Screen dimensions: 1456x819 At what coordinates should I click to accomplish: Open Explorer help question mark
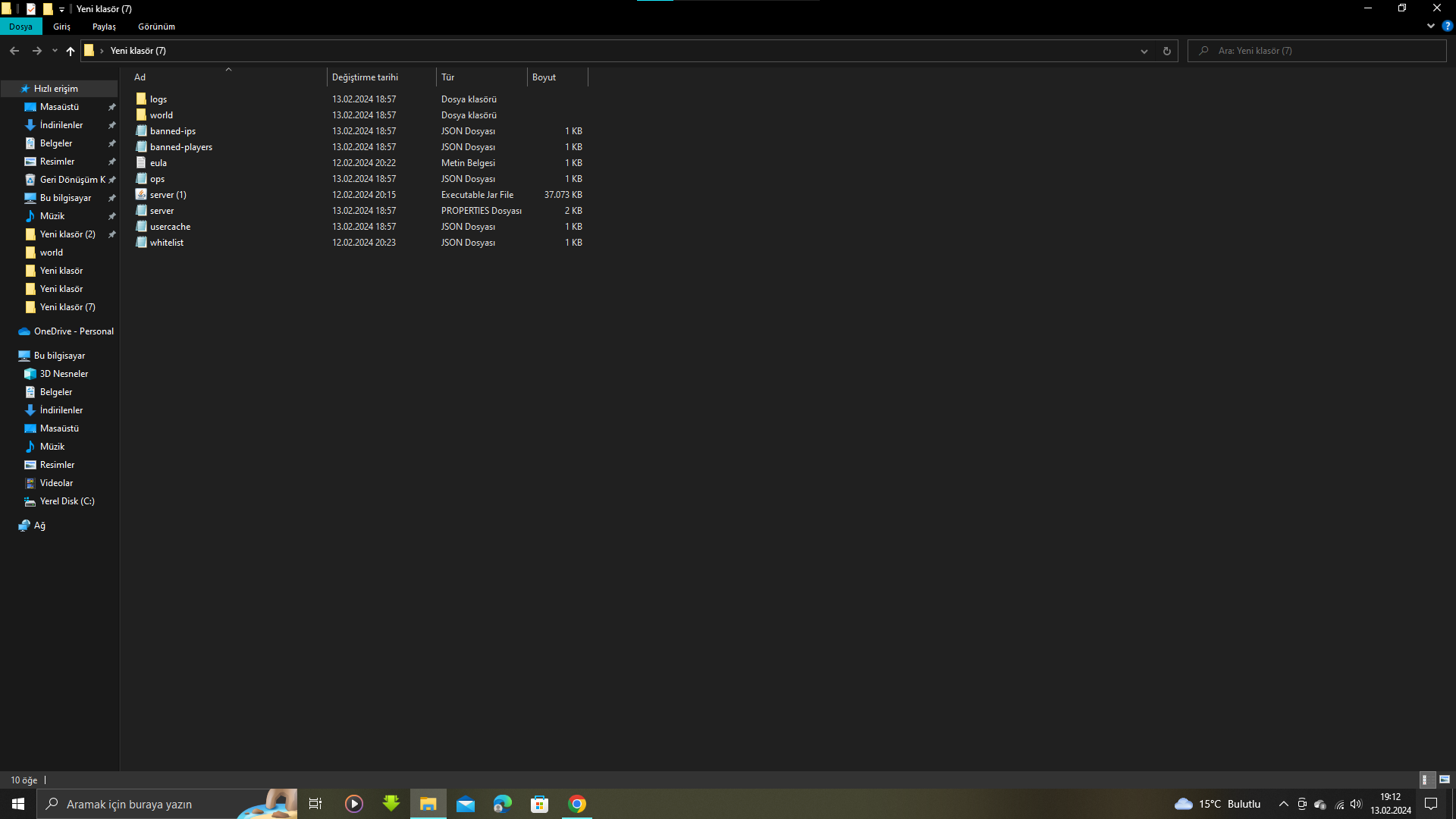[1447, 26]
